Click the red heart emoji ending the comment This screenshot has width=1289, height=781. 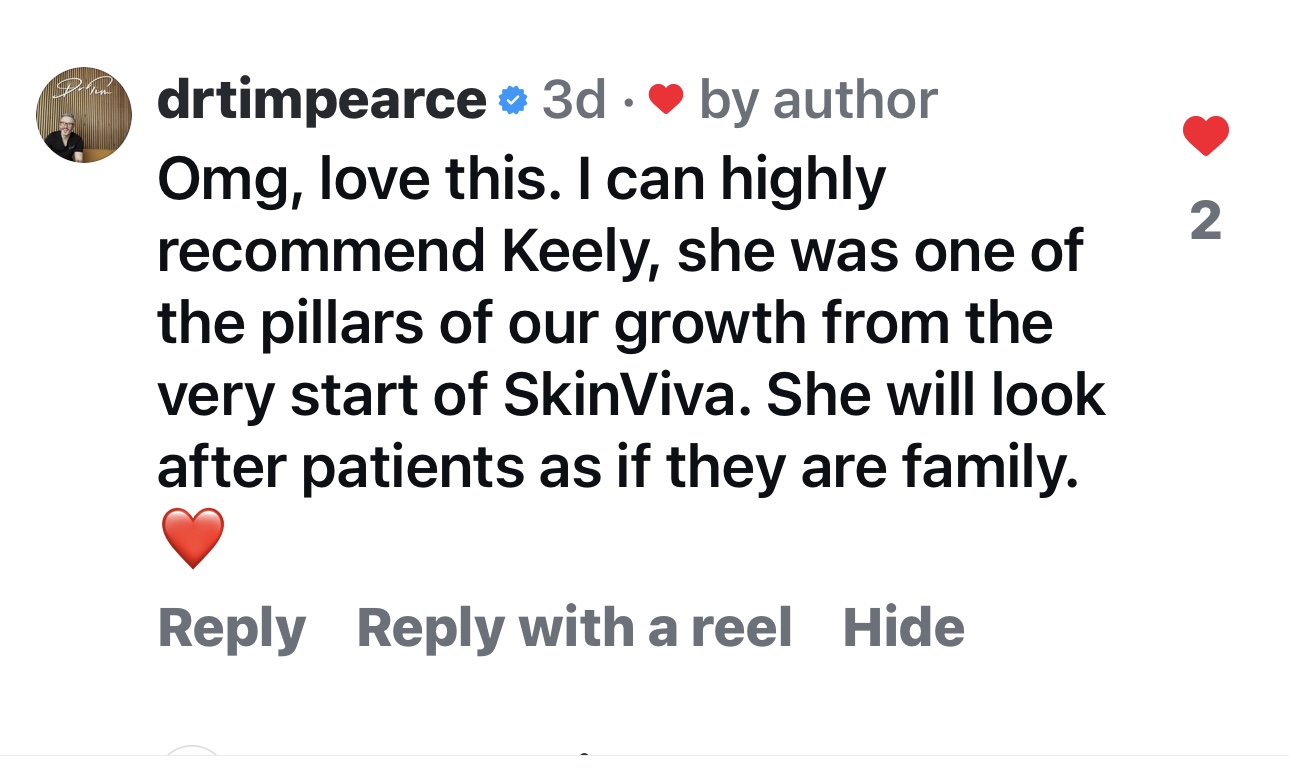point(192,538)
